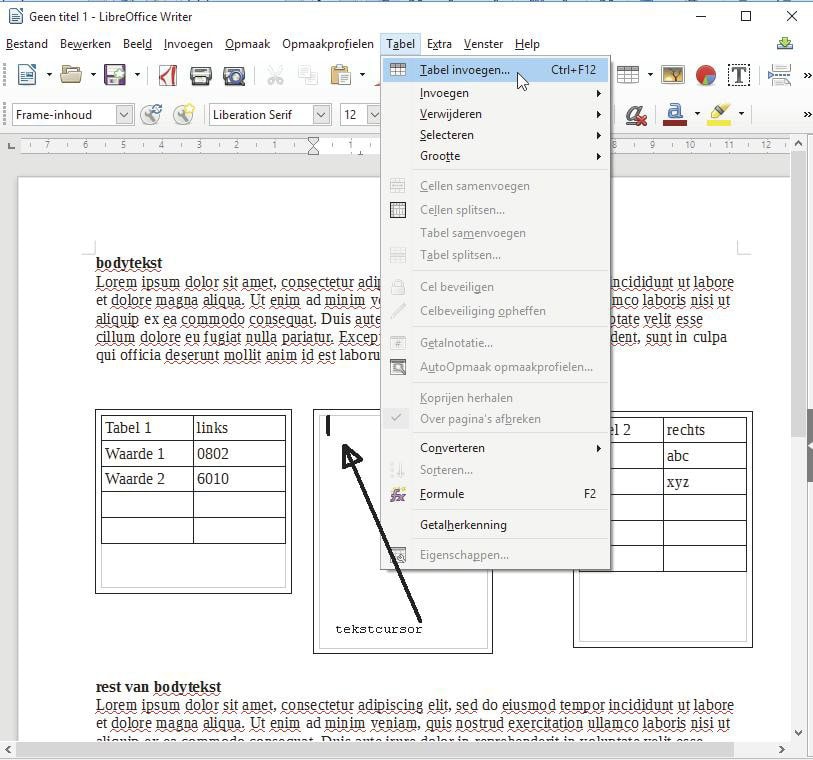Click the Clear Direct Formatting icon
813x760 pixels.
tap(636, 115)
